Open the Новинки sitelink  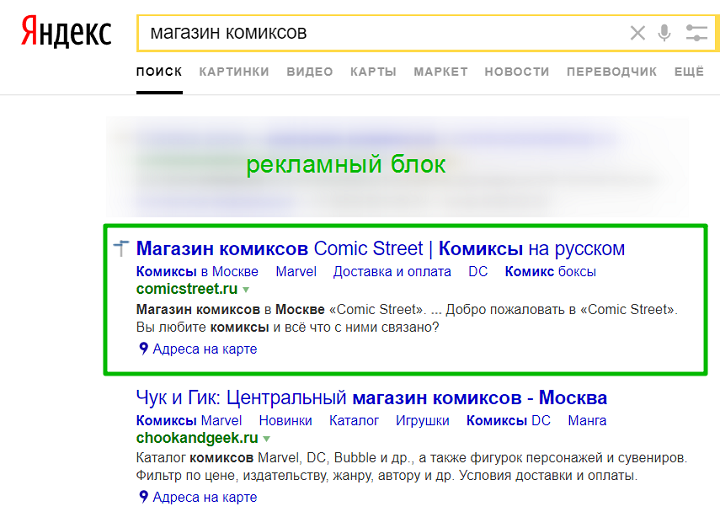285,420
